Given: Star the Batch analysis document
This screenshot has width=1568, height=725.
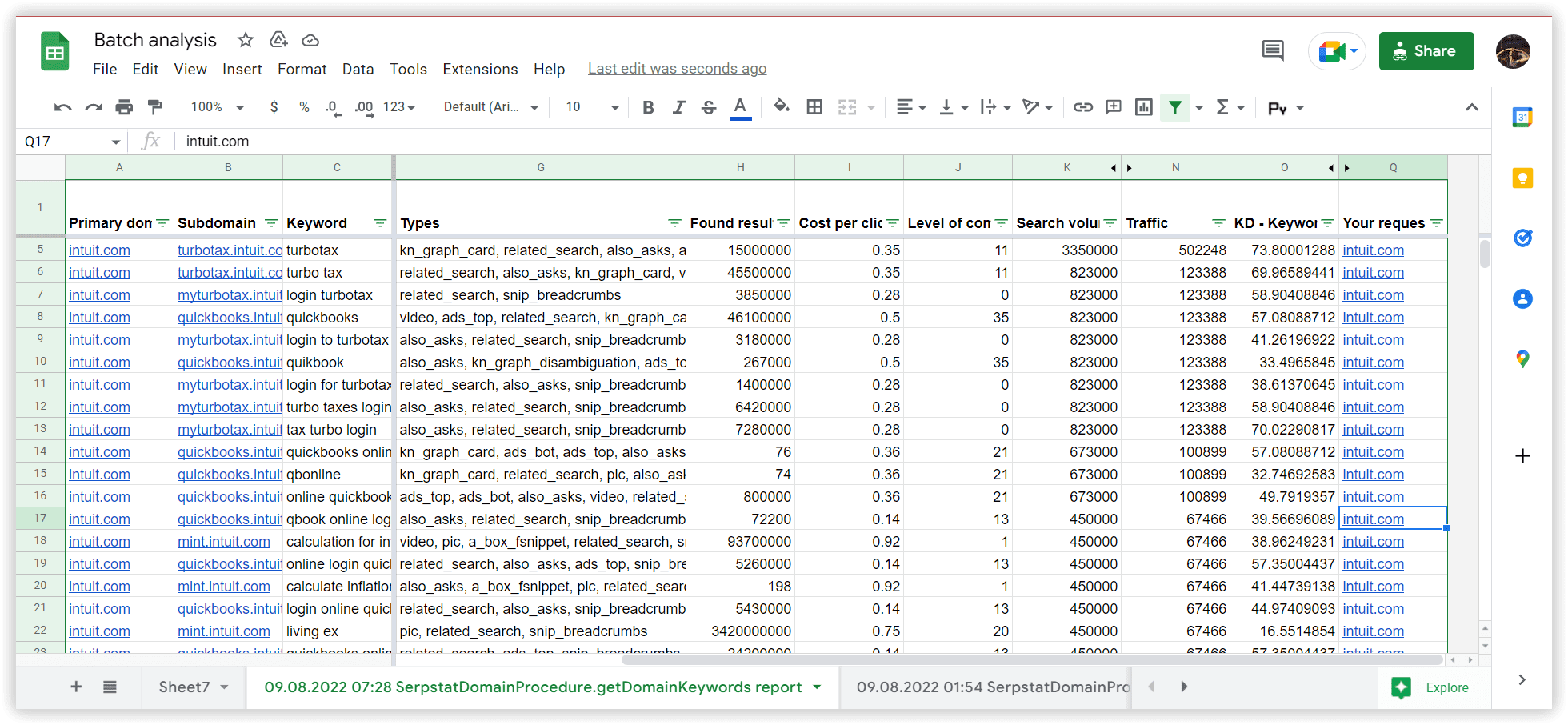Looking at the screenshot, I should [x=246, y=40].
